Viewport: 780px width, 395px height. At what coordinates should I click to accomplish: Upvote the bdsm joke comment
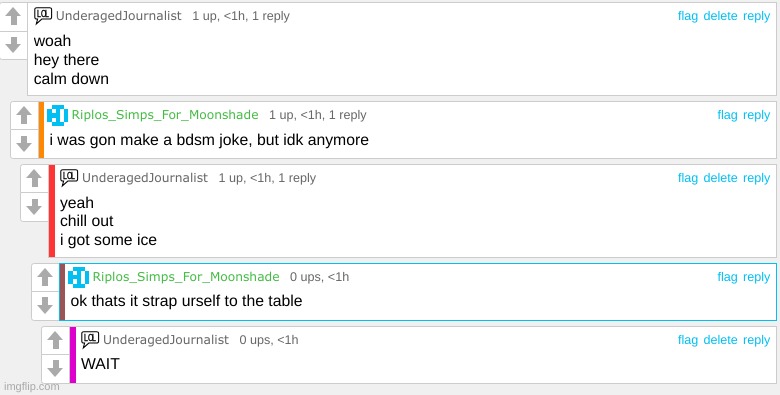coord(24,115)
